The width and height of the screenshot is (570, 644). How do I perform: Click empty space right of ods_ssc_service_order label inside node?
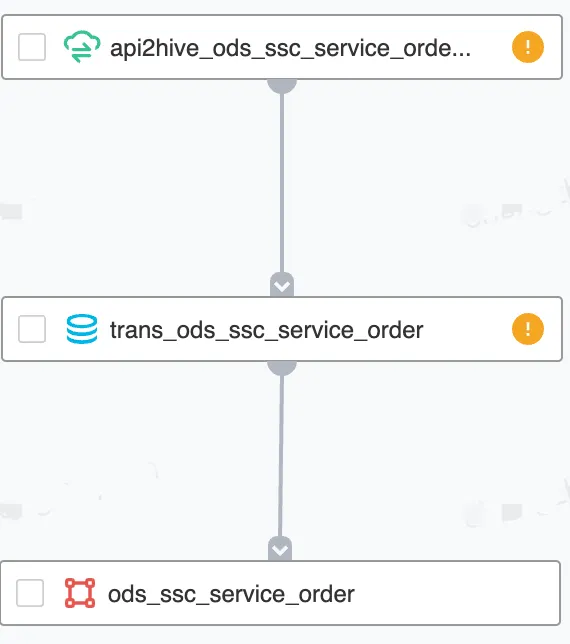pyautogui.click(x=452, y=593)
